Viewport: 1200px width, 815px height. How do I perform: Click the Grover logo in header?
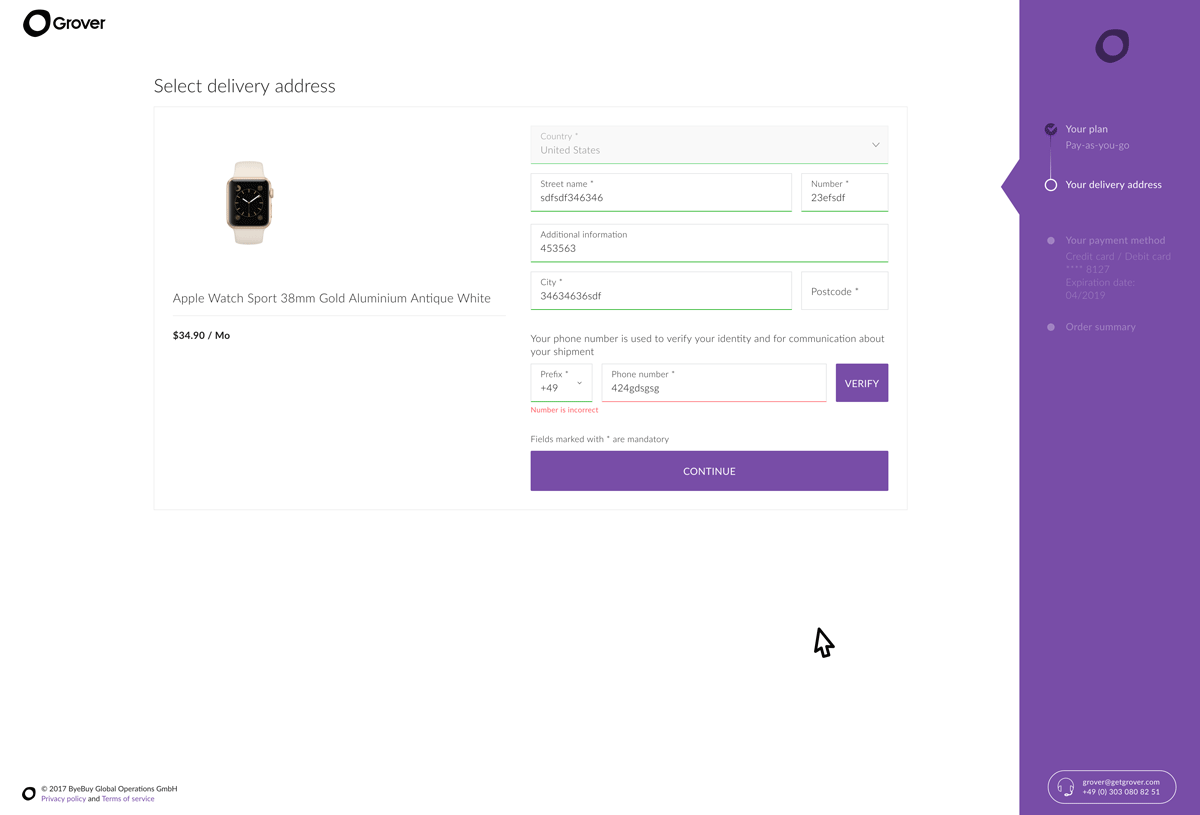point(64,23)
